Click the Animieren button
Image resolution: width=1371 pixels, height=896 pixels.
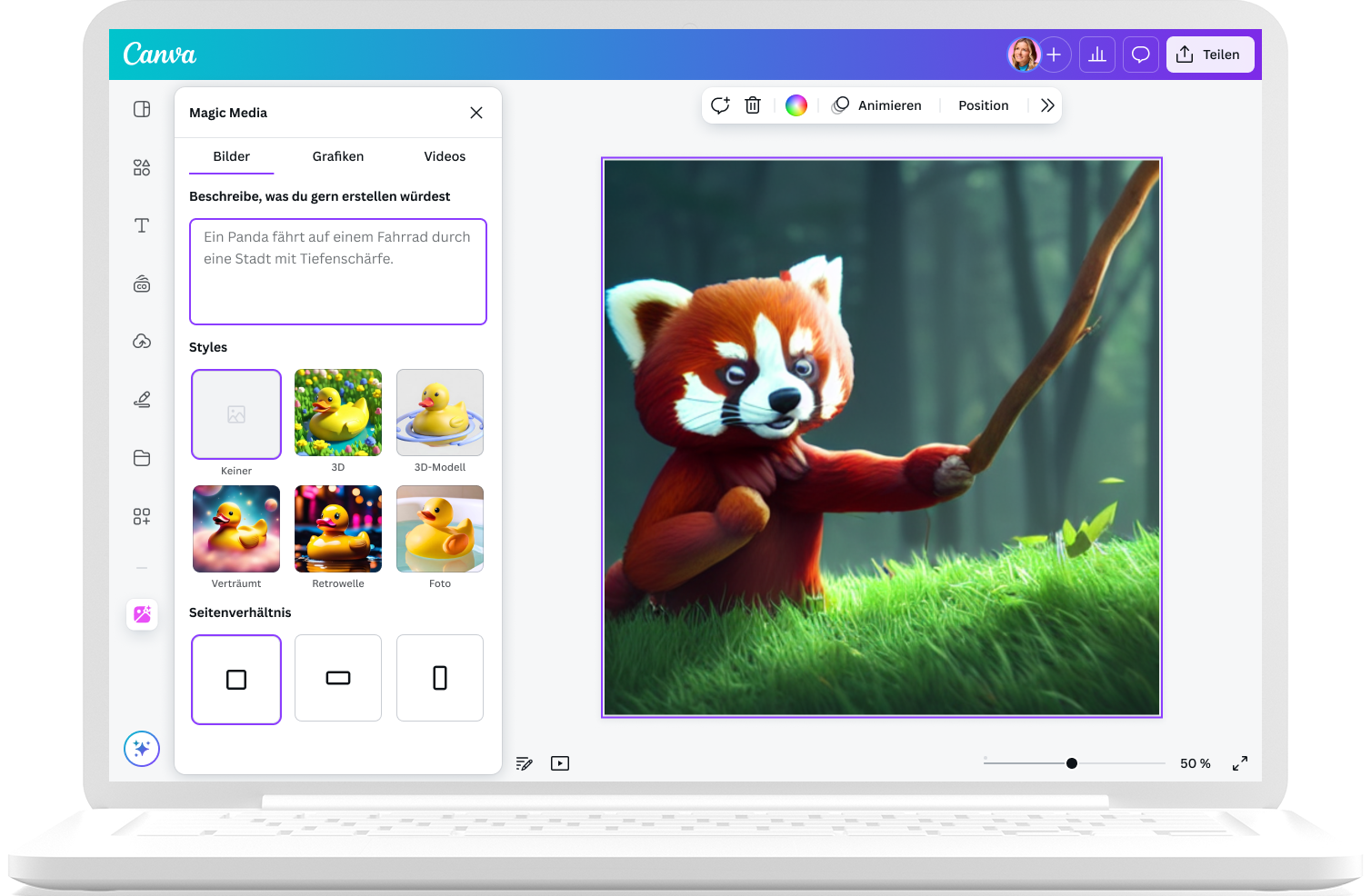point(877,105)
